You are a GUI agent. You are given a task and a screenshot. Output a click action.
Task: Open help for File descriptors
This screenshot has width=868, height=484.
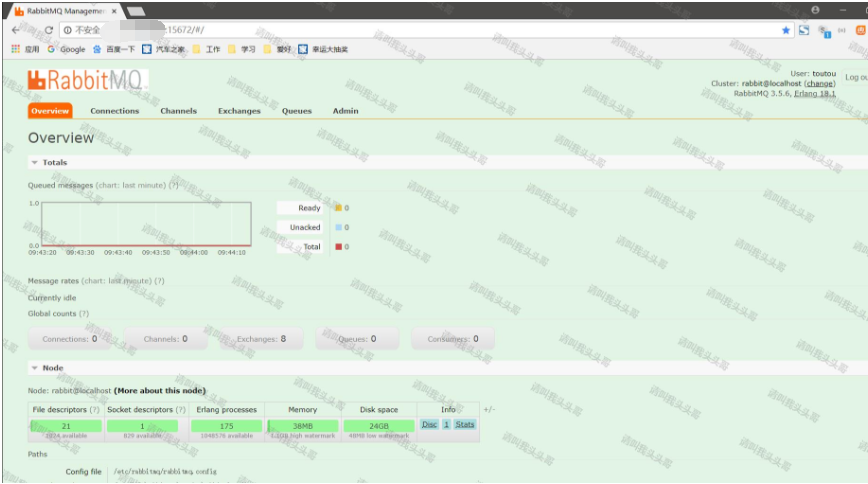tap(95, 410)
